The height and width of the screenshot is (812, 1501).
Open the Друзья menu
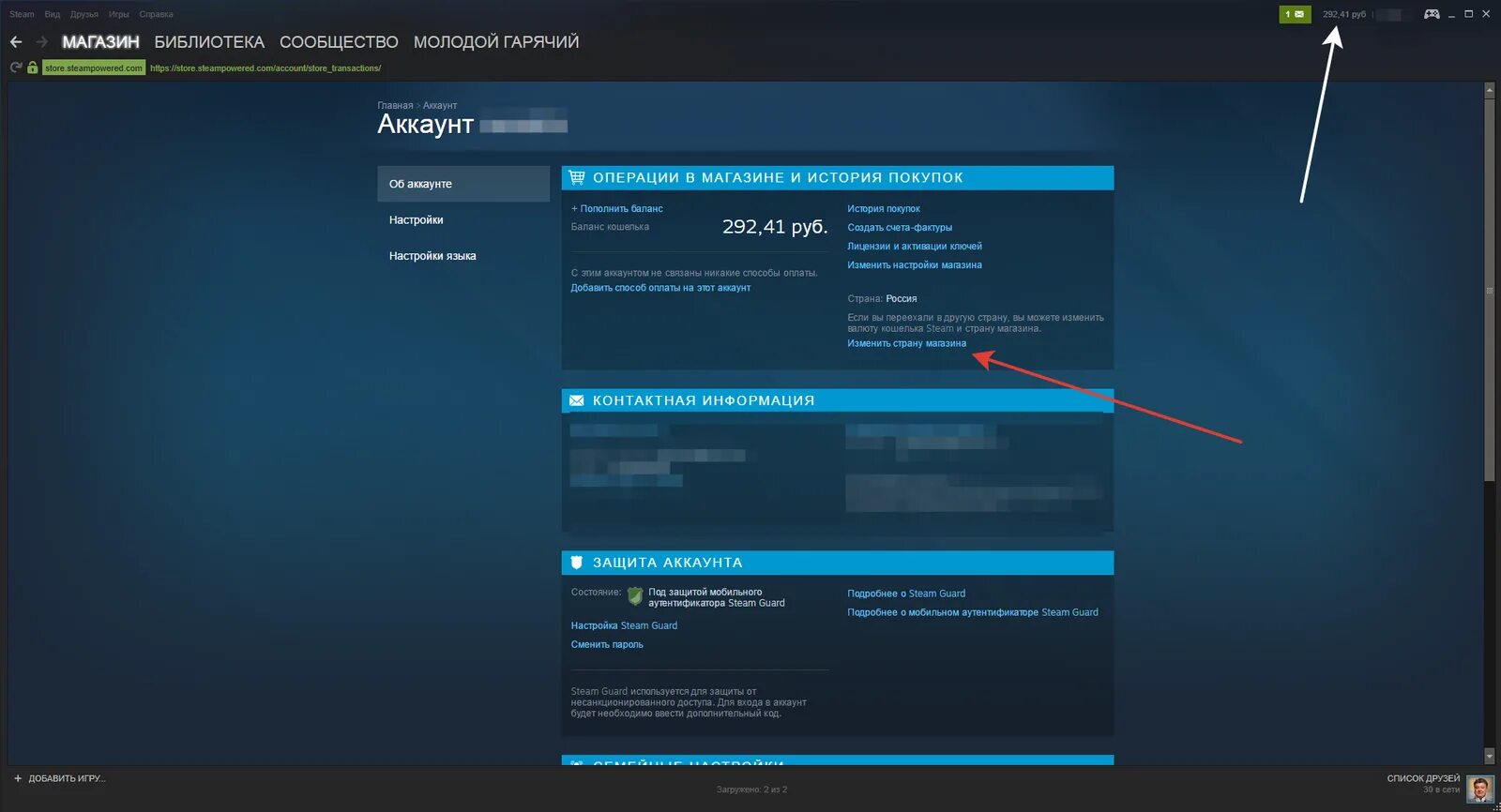[x=84, y=14]
